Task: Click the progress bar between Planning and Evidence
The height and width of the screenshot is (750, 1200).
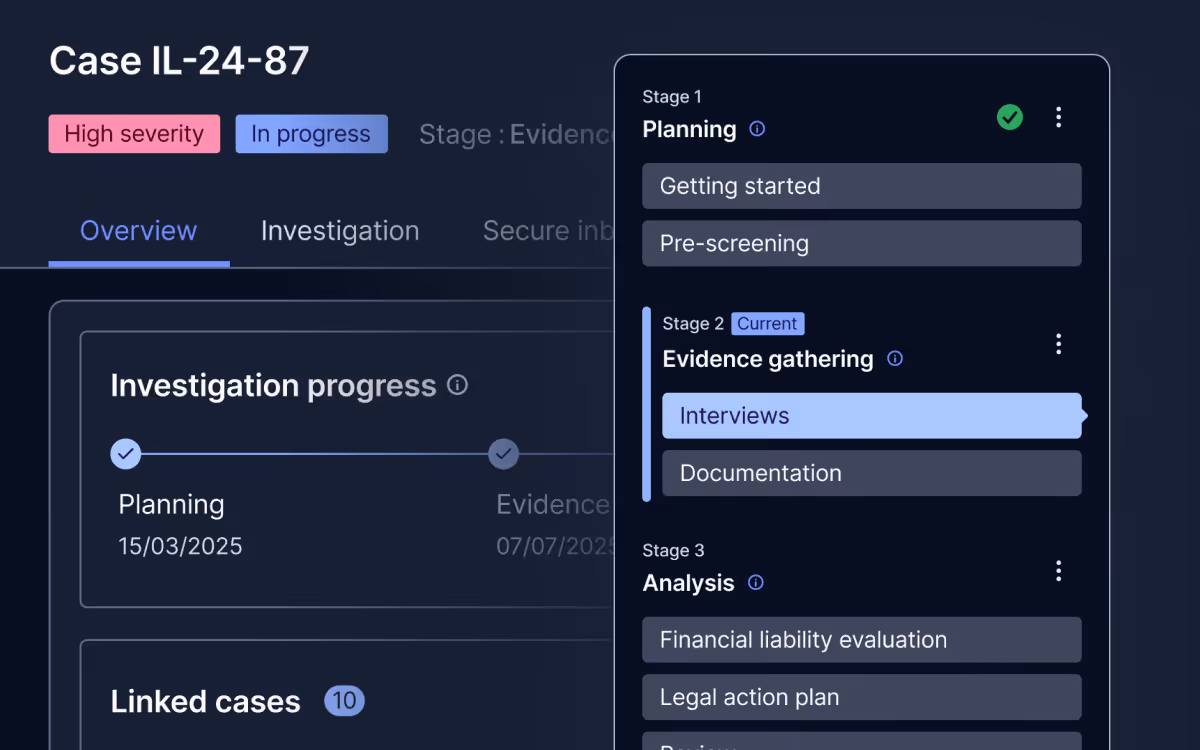Action: tap(314, 454)
